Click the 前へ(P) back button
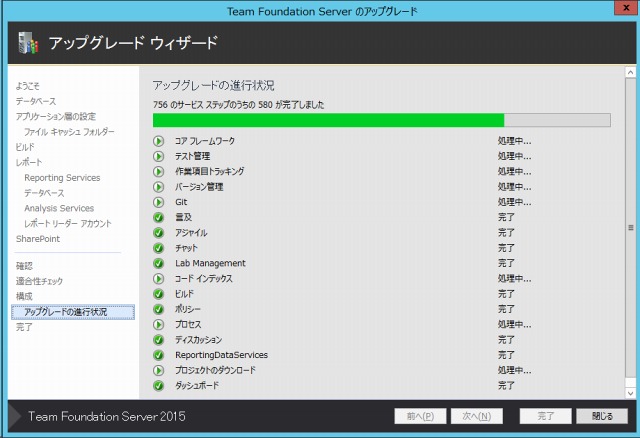Image resolution: width=640 pixels, height=438 pixels. click(420, 416)
